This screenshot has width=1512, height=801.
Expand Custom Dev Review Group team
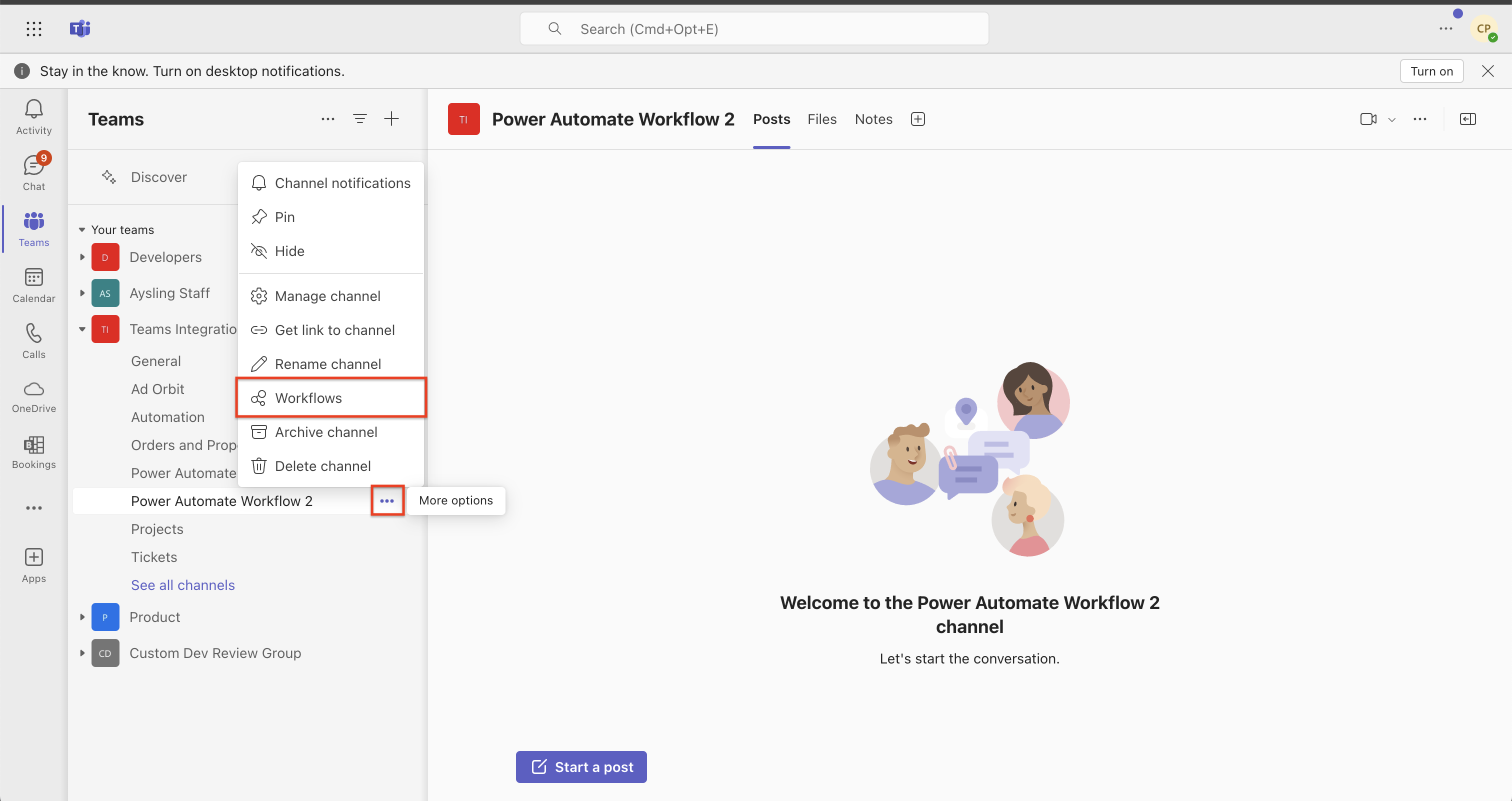pos(82,653)
